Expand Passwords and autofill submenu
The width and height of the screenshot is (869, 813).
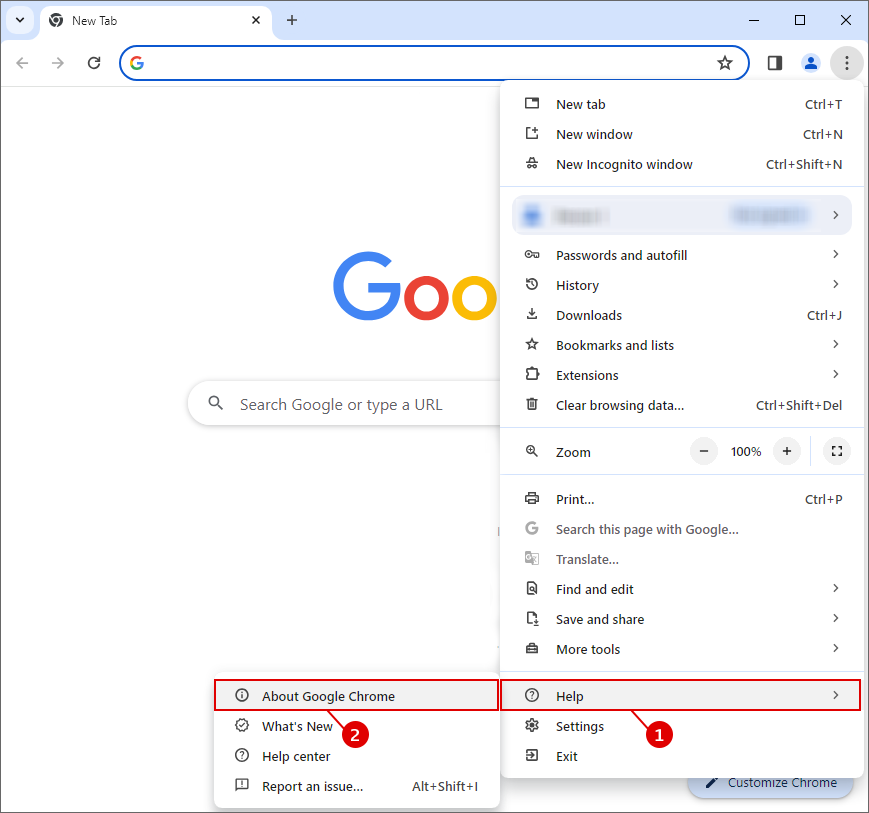tap(683, 255)
